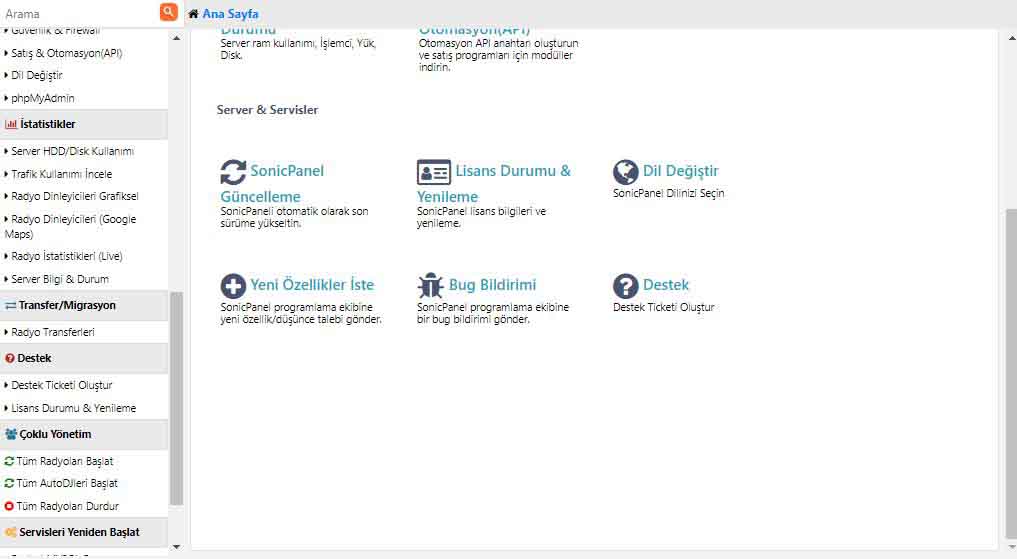Click the home icon beside Ana Sayfa
Image resolution: width=1017 pixels, height=559 pixels.
[x=193, y=14]
